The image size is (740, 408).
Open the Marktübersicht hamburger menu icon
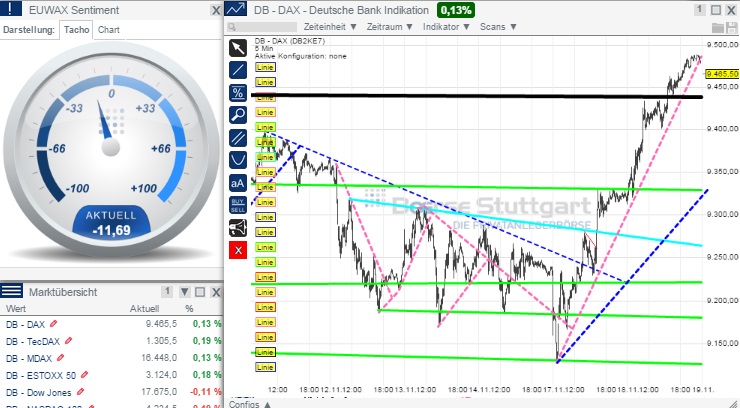pyautogui.click(x=11, y=291)
